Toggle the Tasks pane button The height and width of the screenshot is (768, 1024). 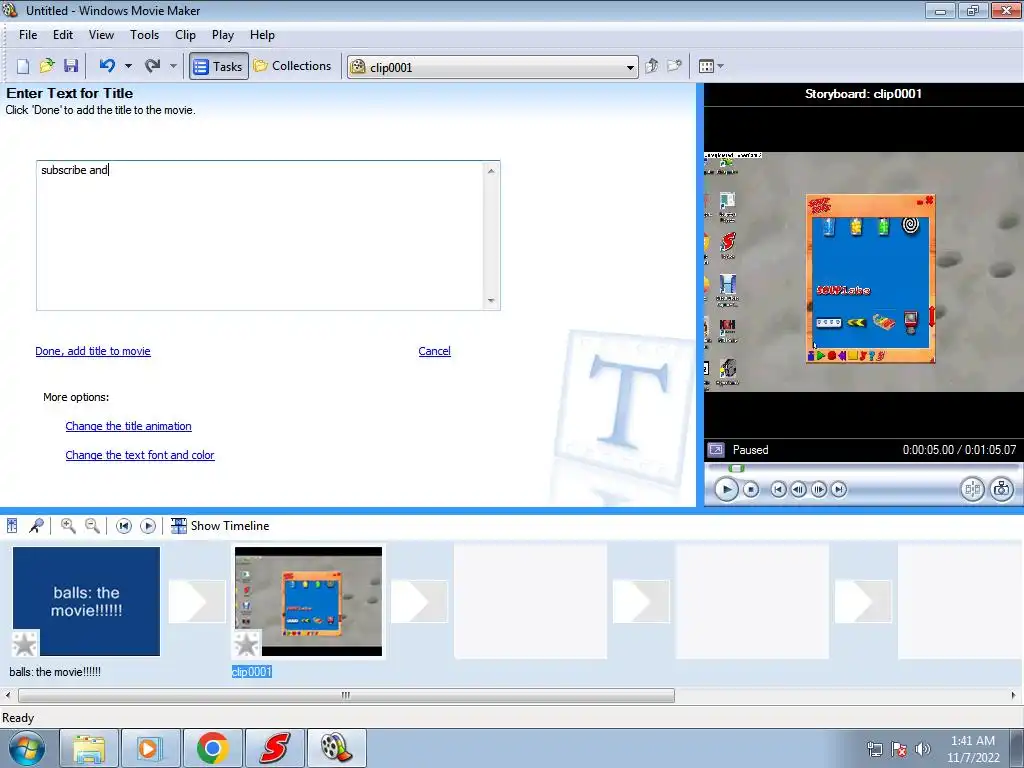click(x=219, y=66)
